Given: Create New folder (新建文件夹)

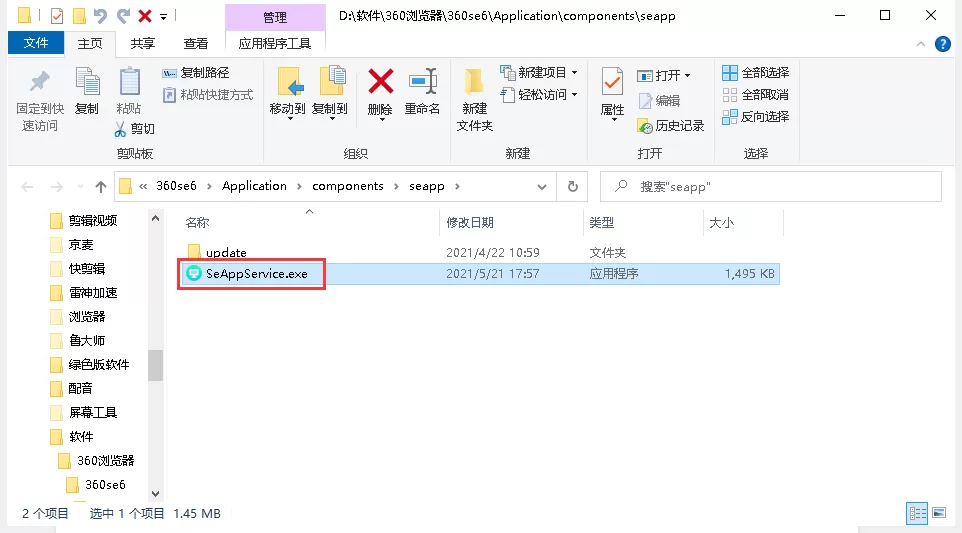Looking at the screenshot, I should (474, 99).
